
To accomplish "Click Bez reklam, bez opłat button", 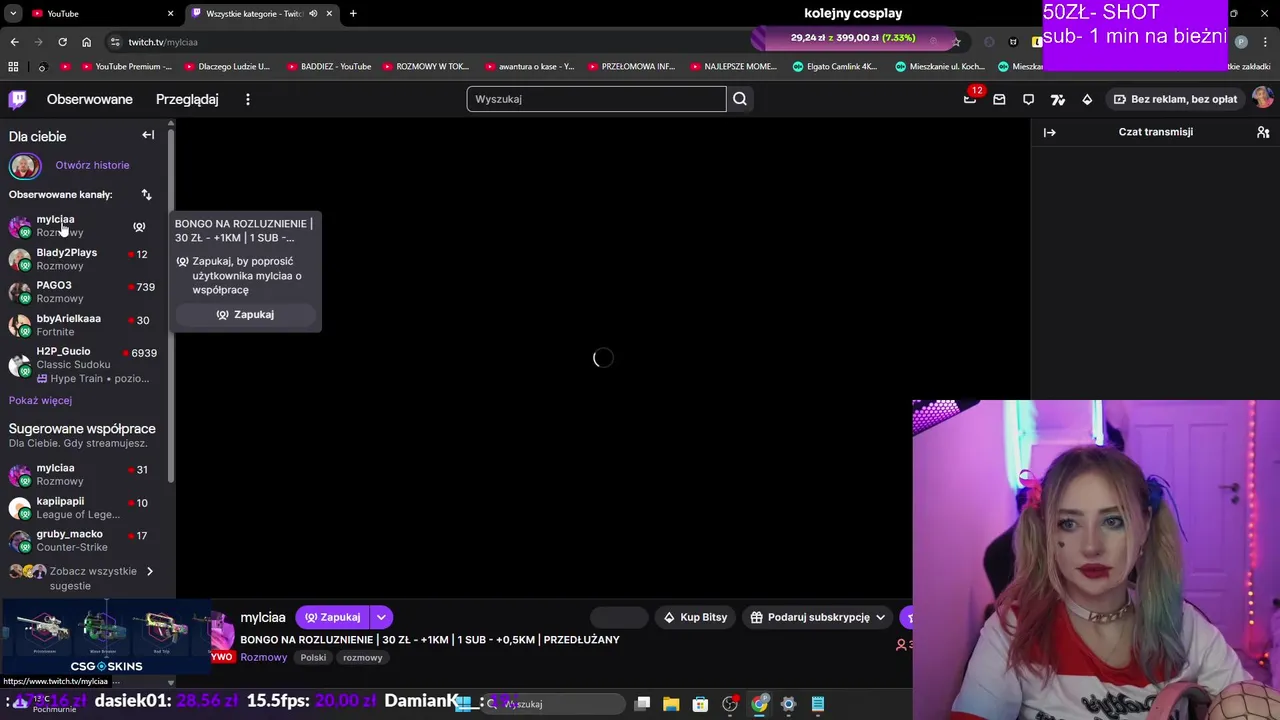I will pos(1175,99).
